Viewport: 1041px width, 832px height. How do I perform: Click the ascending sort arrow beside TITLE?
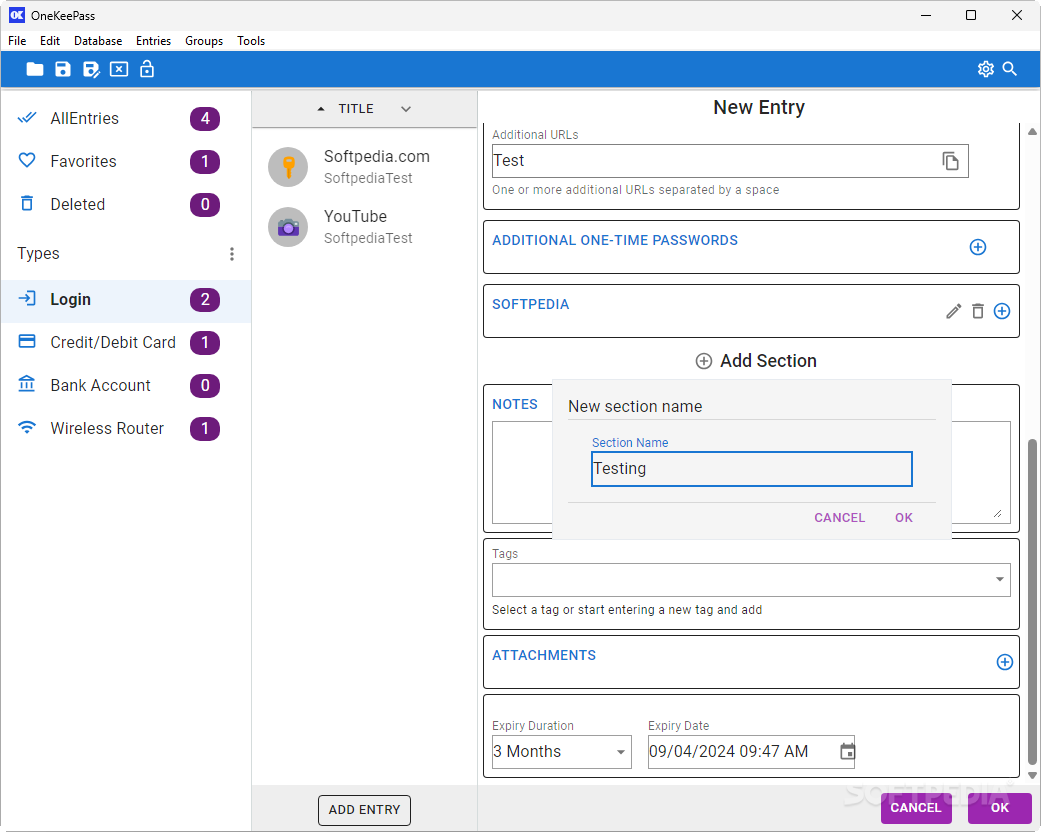[x=321, y=109]
